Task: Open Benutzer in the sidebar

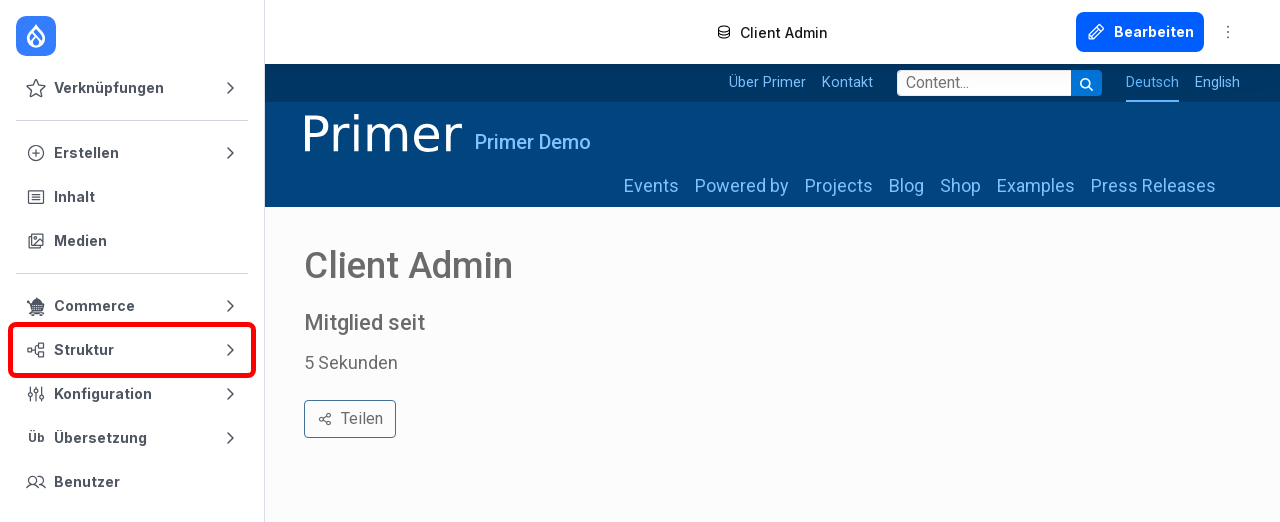Action: tap(132, 482)
